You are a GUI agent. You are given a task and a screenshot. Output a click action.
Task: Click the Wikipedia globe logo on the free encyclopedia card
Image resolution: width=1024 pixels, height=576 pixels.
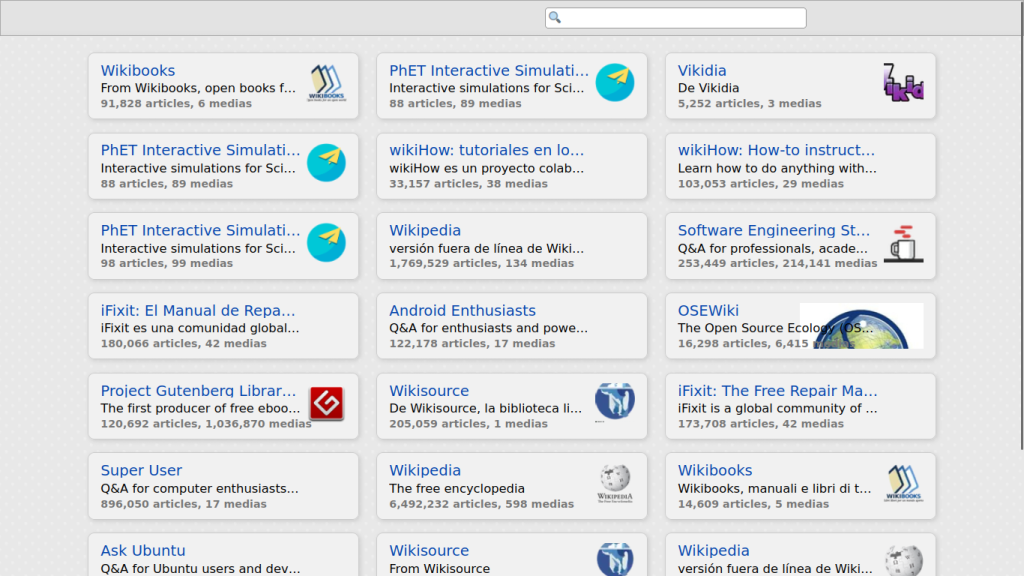click(x=615, y=483)
